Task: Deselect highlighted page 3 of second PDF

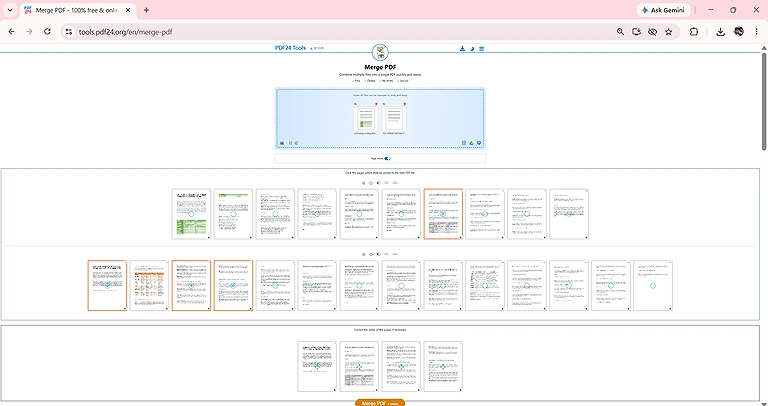Action: [192, 286]
